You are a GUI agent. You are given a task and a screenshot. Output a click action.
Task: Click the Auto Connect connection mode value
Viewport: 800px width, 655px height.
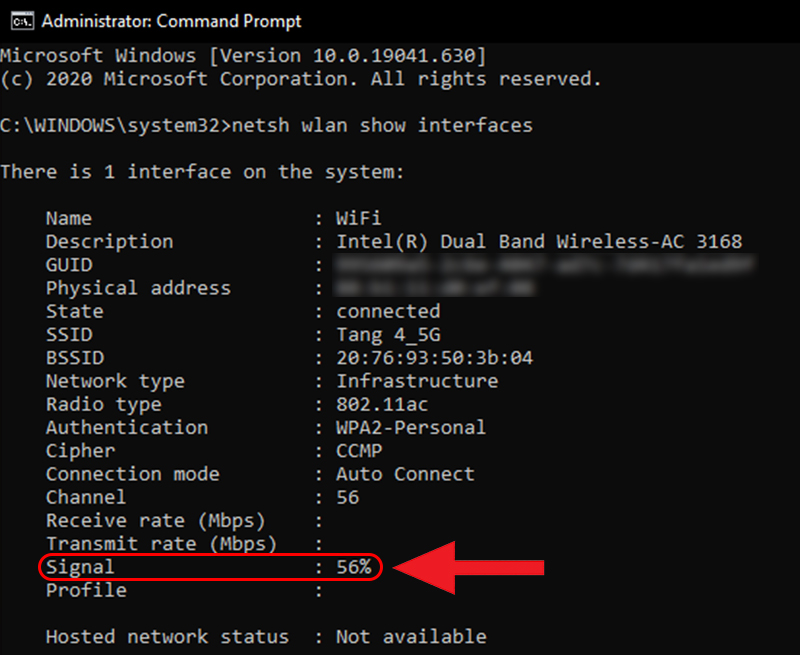click(405, 474)
